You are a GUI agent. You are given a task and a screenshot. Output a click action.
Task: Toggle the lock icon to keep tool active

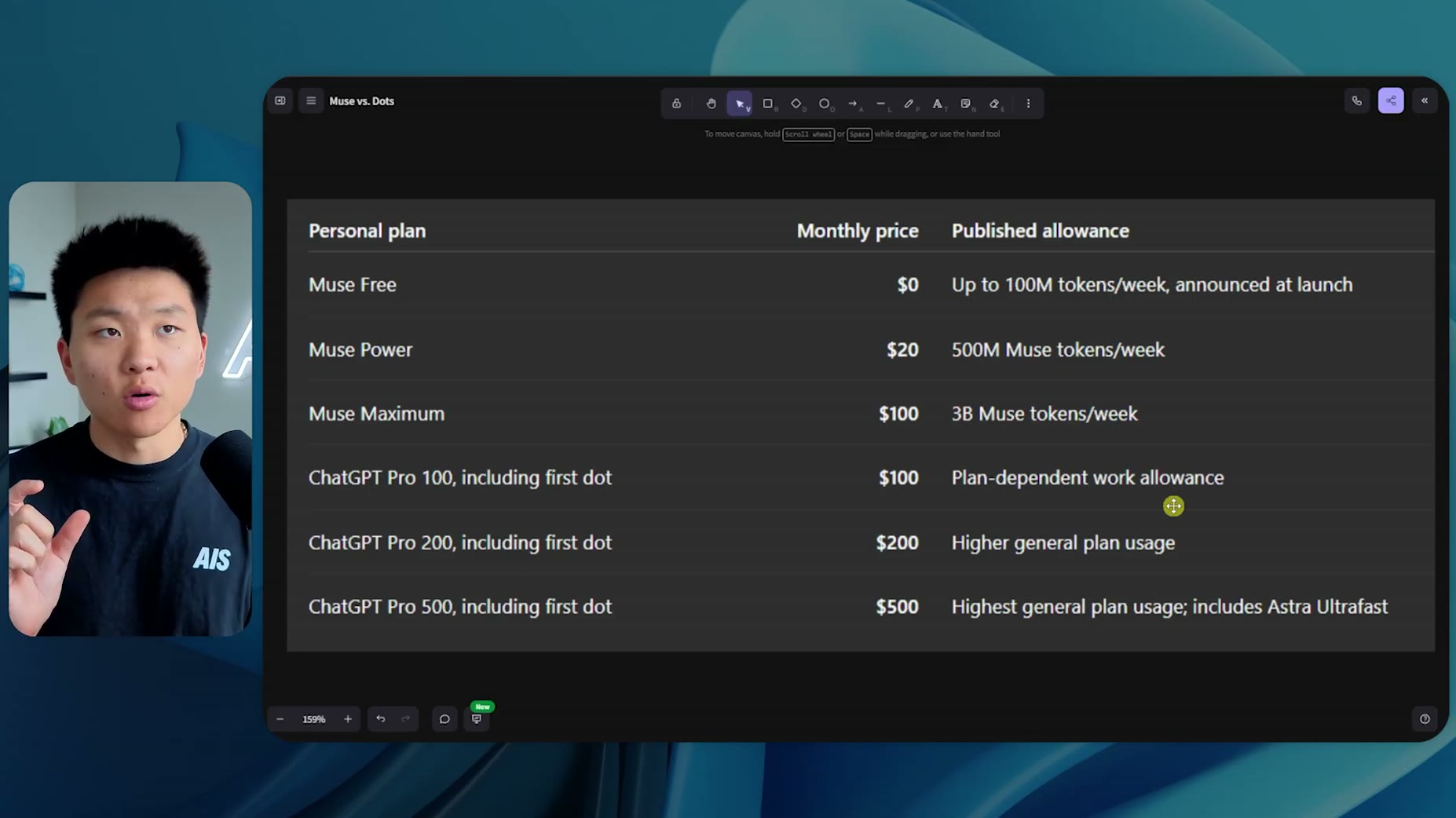pyautogui.click(x=676, y=104)
